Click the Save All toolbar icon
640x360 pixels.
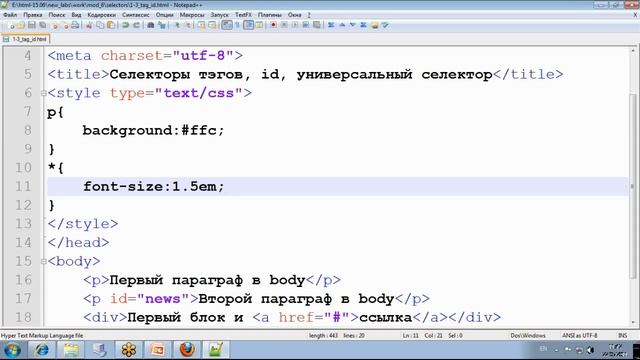[42, 25]
